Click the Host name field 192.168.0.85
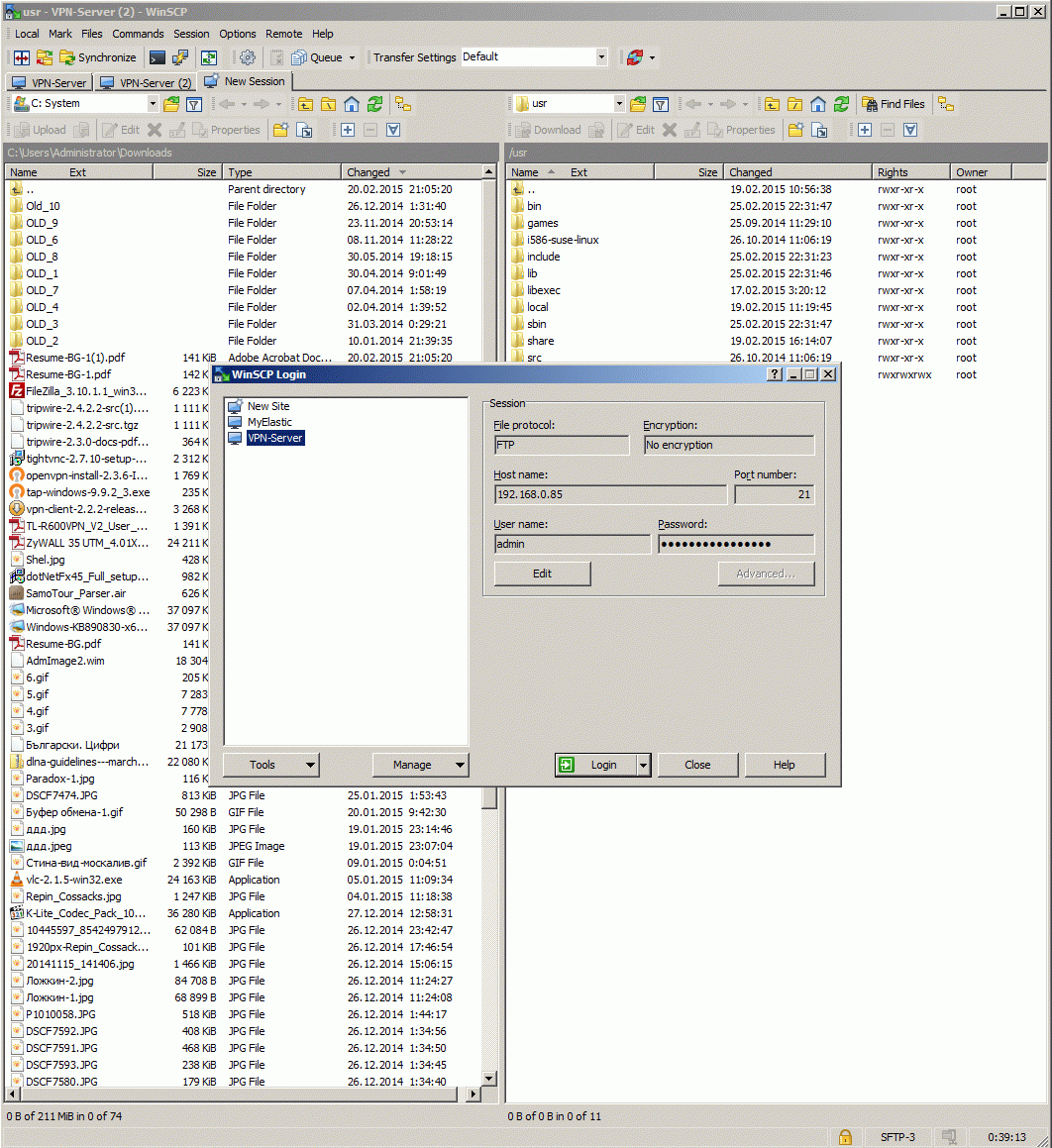1052x1148 pixels. tap(610, 495)
